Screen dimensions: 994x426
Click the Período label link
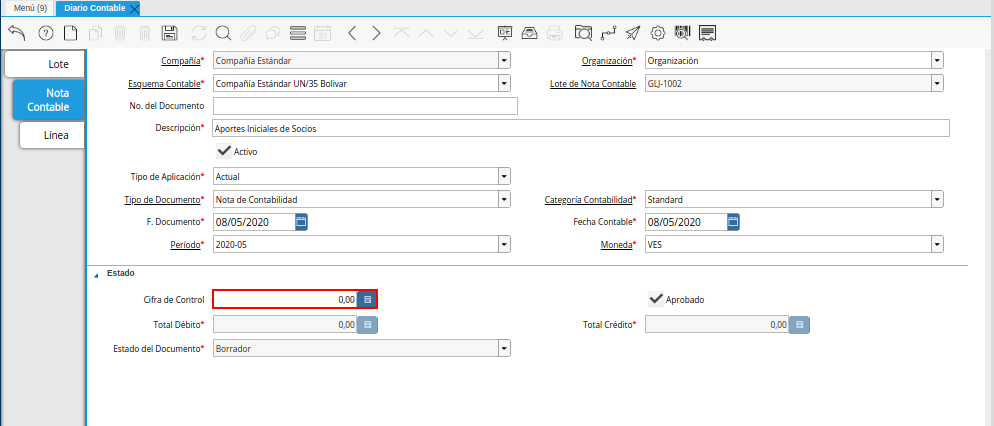(186, 244)
